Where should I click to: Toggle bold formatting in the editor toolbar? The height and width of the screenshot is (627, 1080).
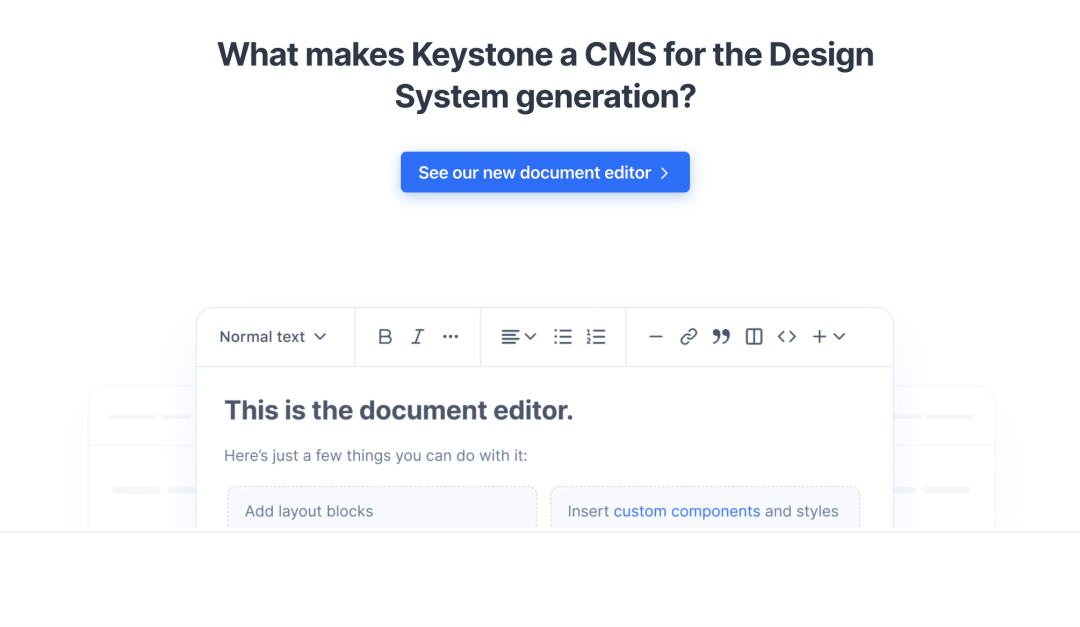coord(385,336)
